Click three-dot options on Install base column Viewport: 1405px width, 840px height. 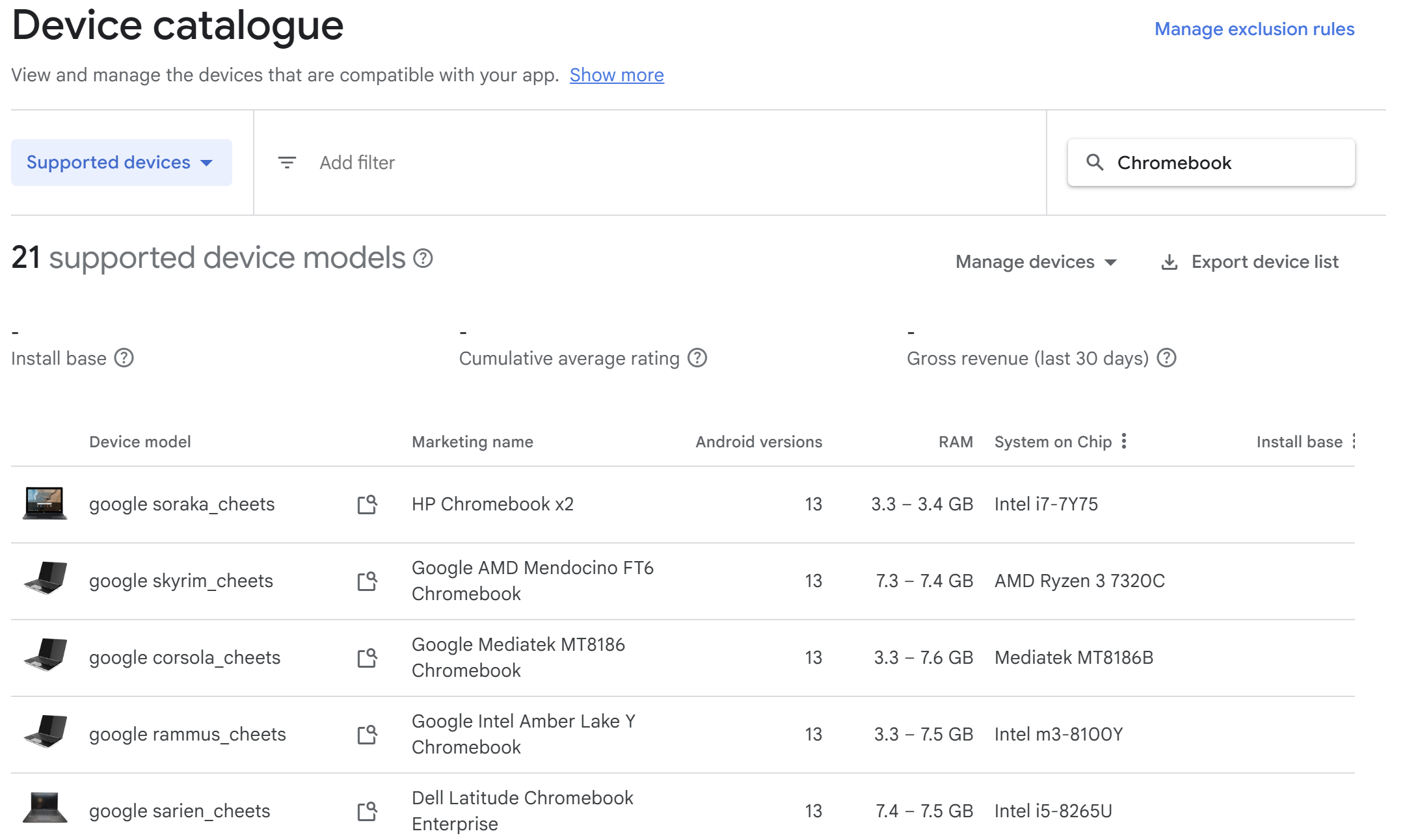(1354, 441)
